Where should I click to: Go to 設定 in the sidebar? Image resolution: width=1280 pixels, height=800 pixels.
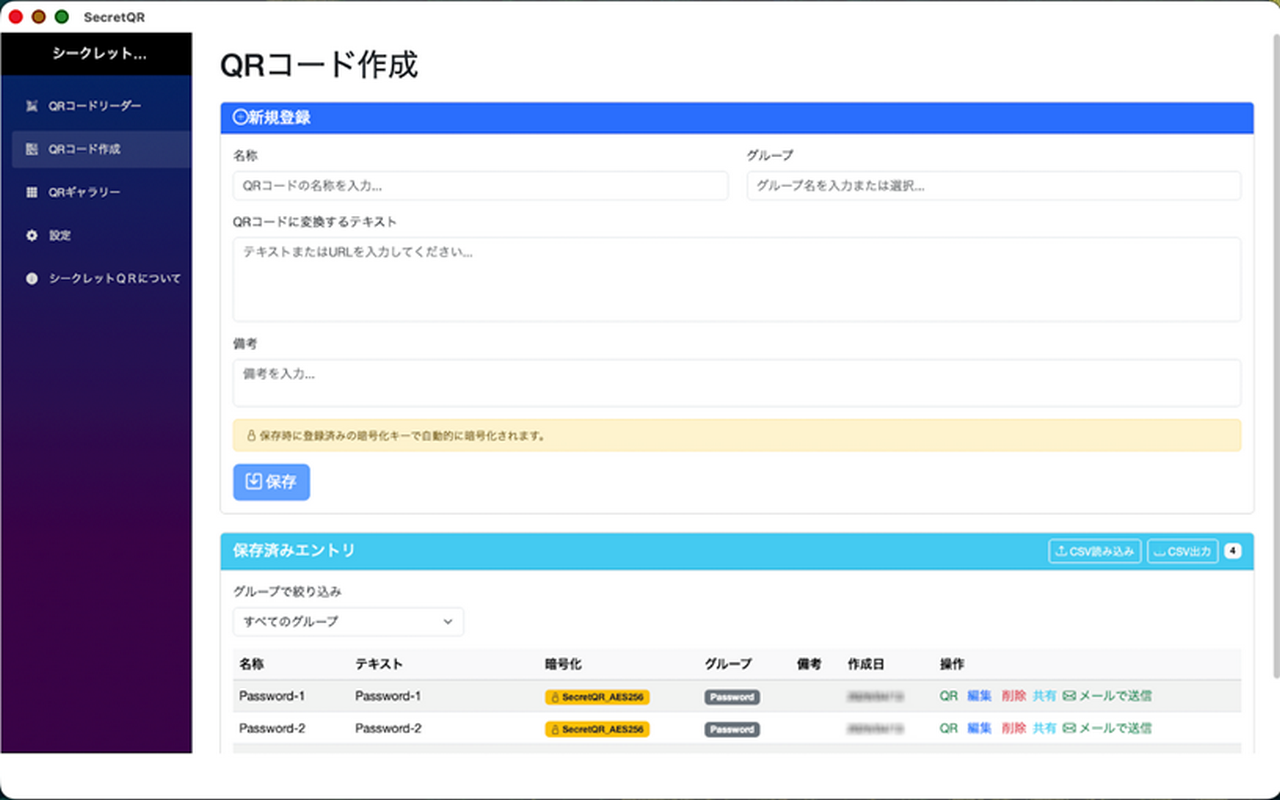101,235
